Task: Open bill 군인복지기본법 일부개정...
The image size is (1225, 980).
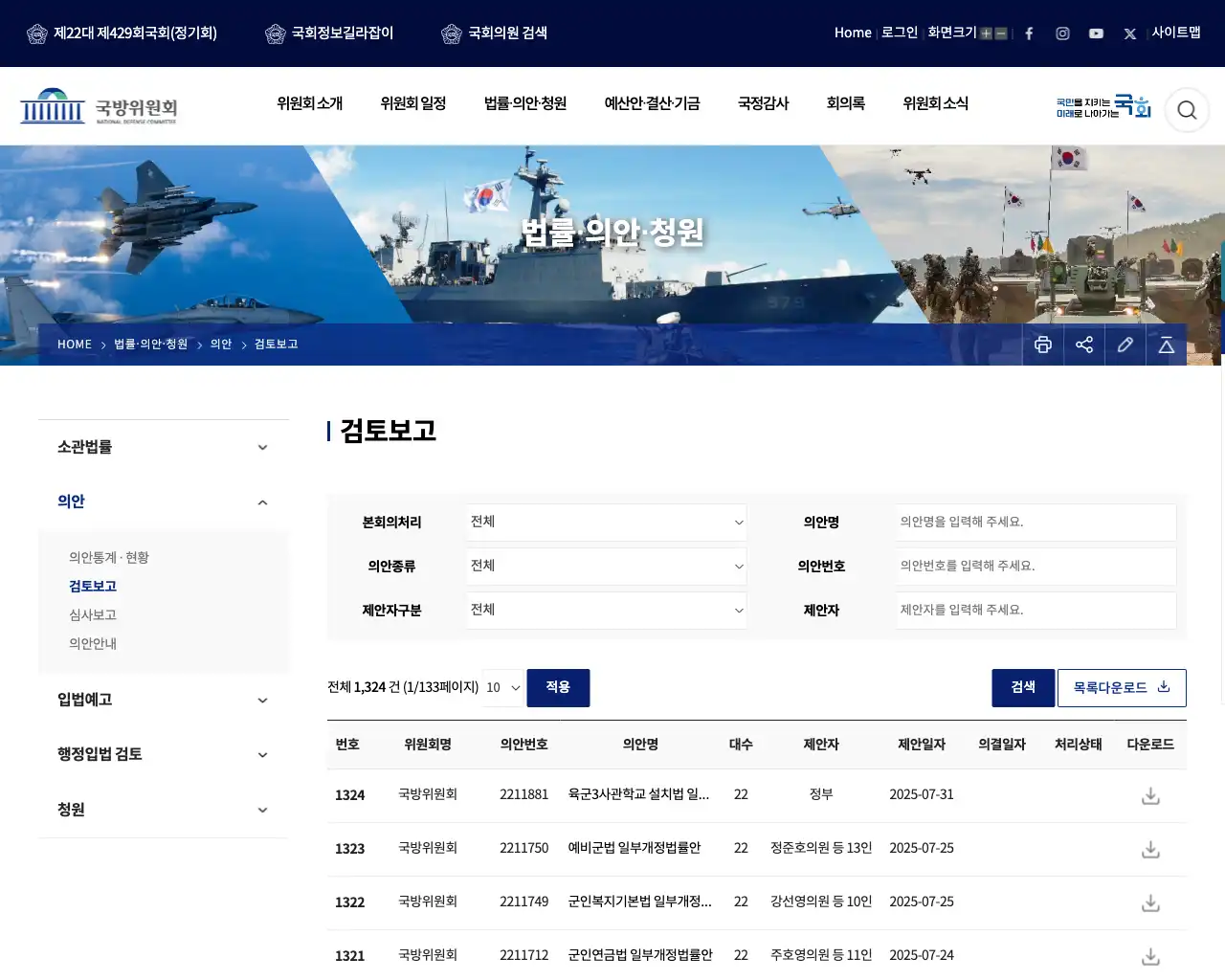Action: pos(640,902)
